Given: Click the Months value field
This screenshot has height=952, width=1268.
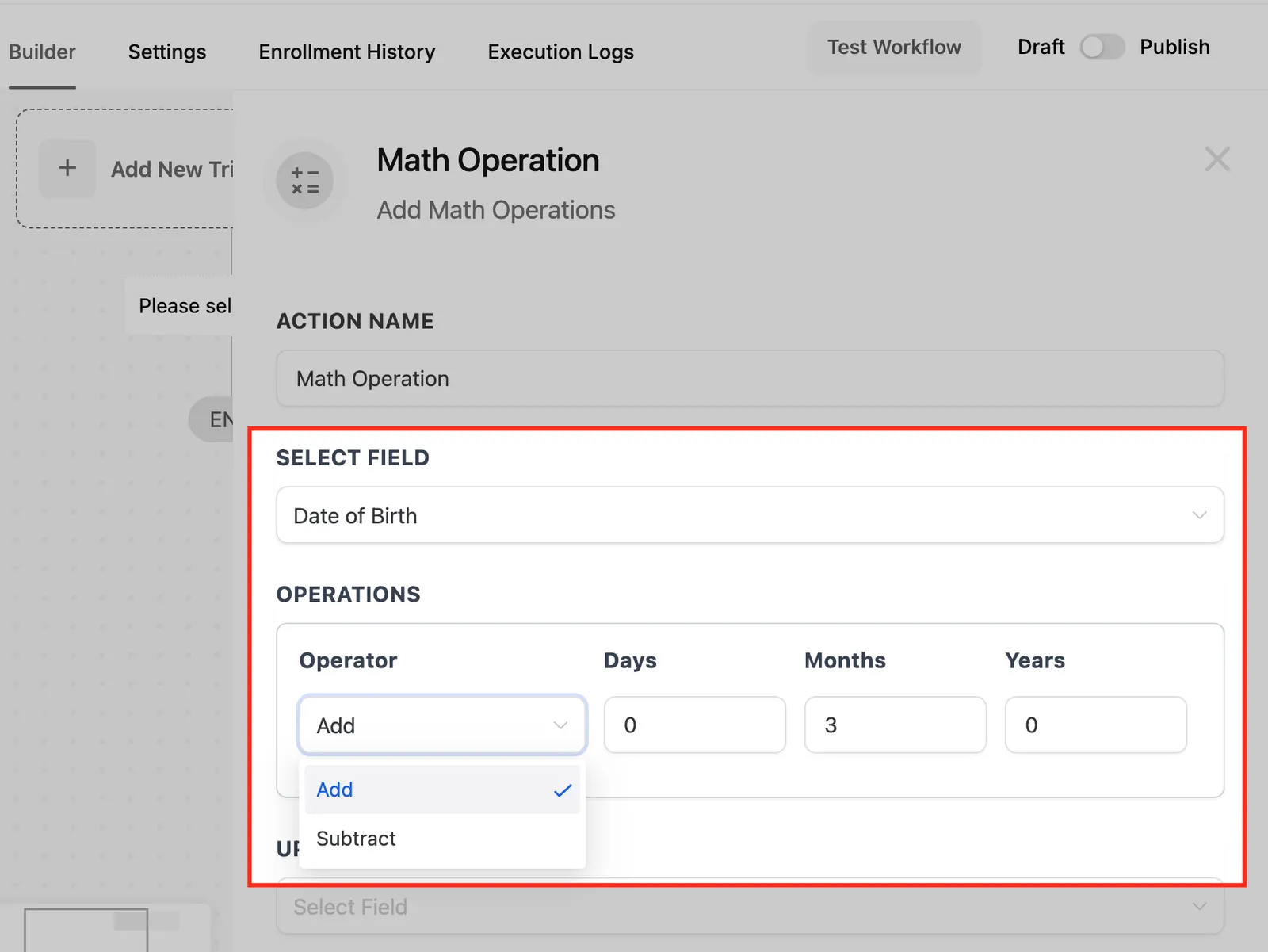Looking at the screenshot, I should point(895,725).
